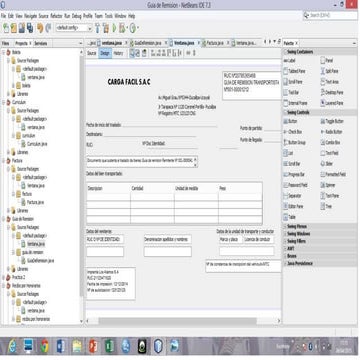This screenshot has height=360, width=360.
Task: Click the Undo arrow in the toolbar
Action: tap(40, 28)
